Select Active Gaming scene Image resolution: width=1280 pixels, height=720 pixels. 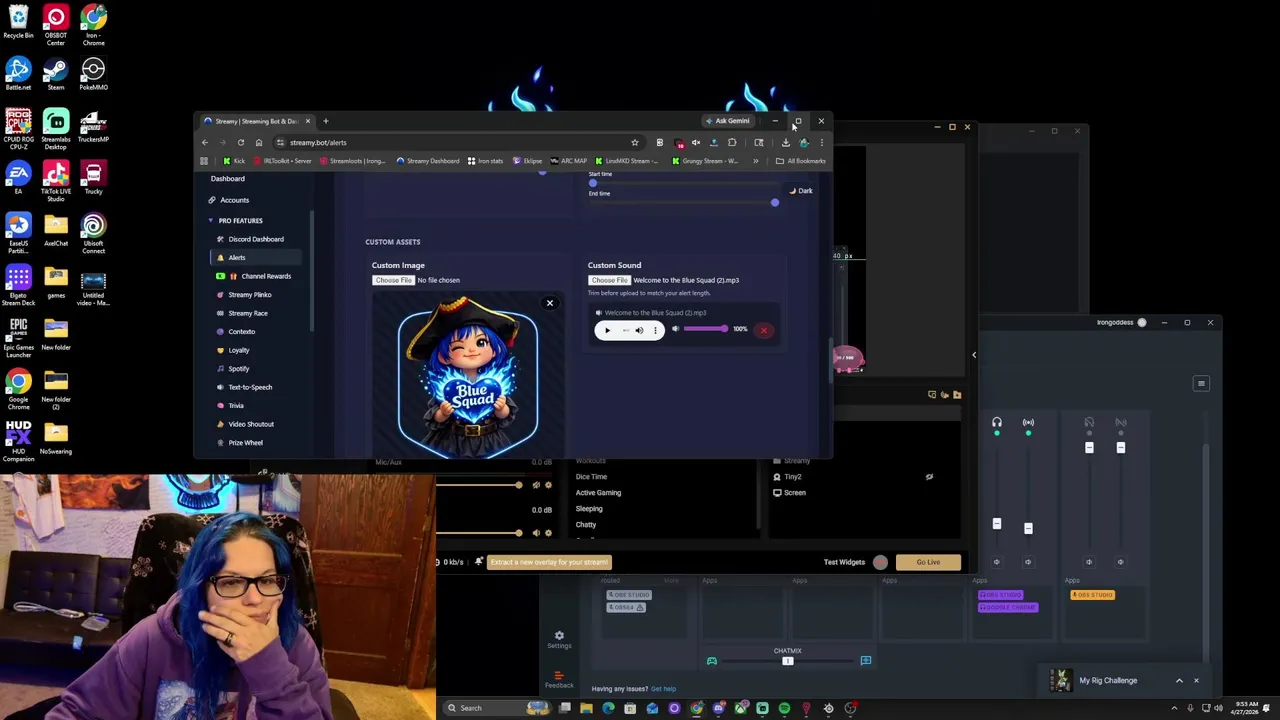point(598,492)
